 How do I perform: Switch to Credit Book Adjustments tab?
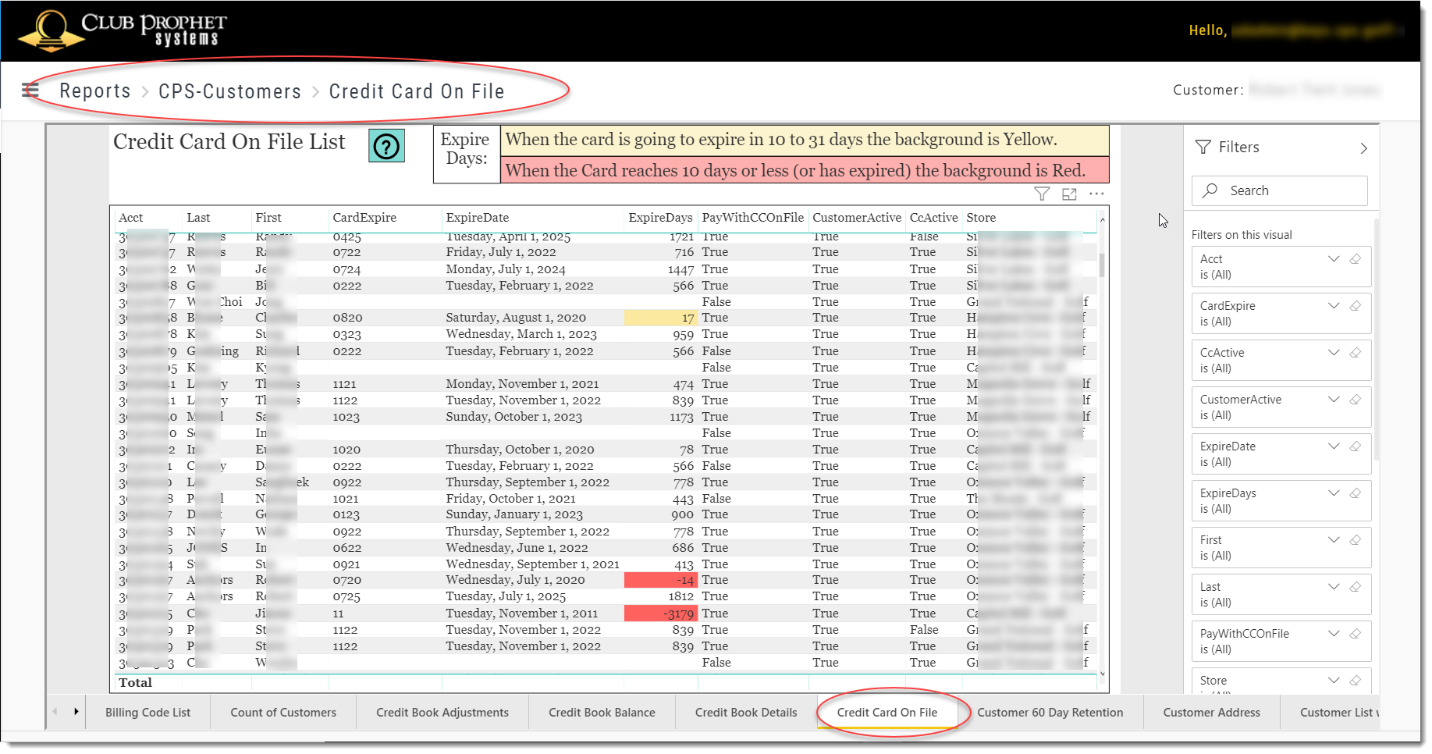442,712
